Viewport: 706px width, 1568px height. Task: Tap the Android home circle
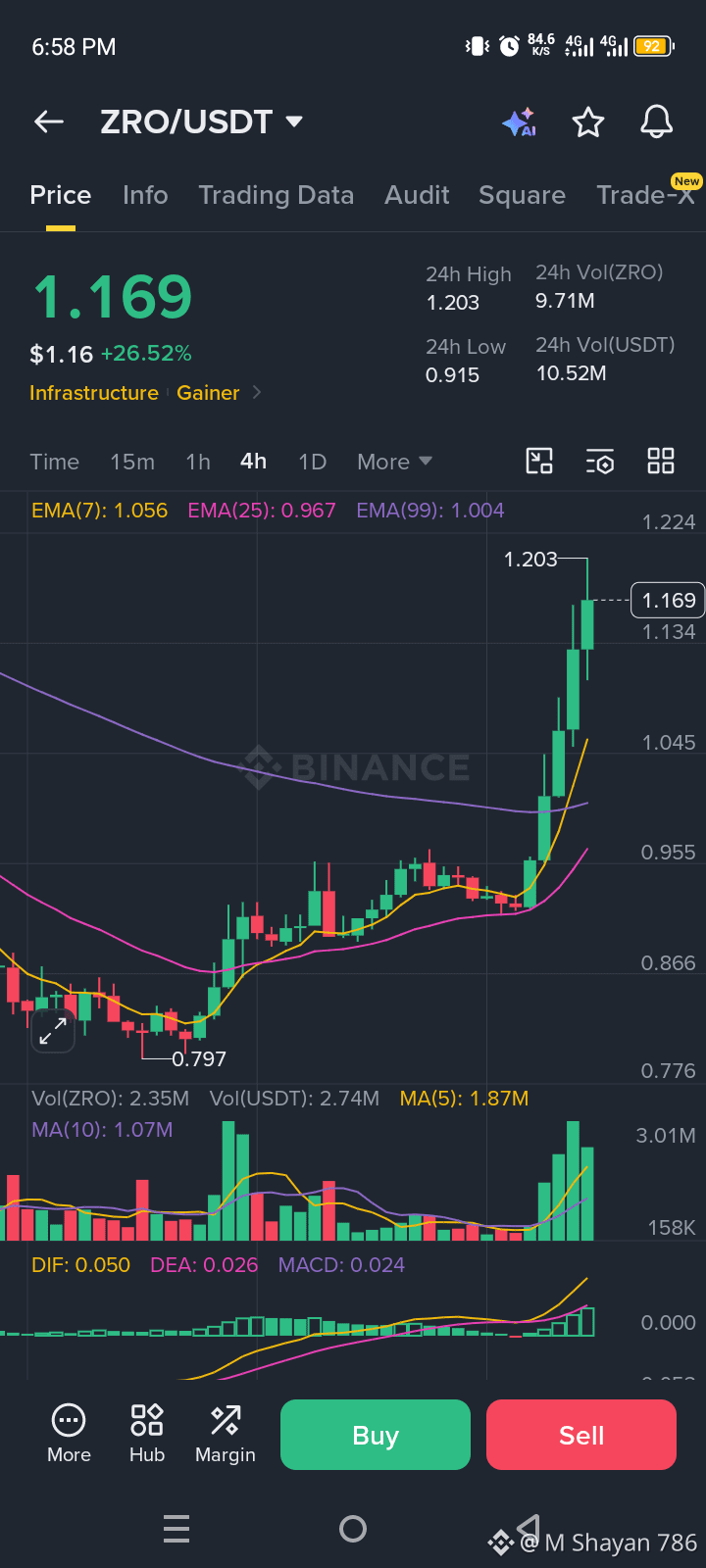(x=353, y=1529)
